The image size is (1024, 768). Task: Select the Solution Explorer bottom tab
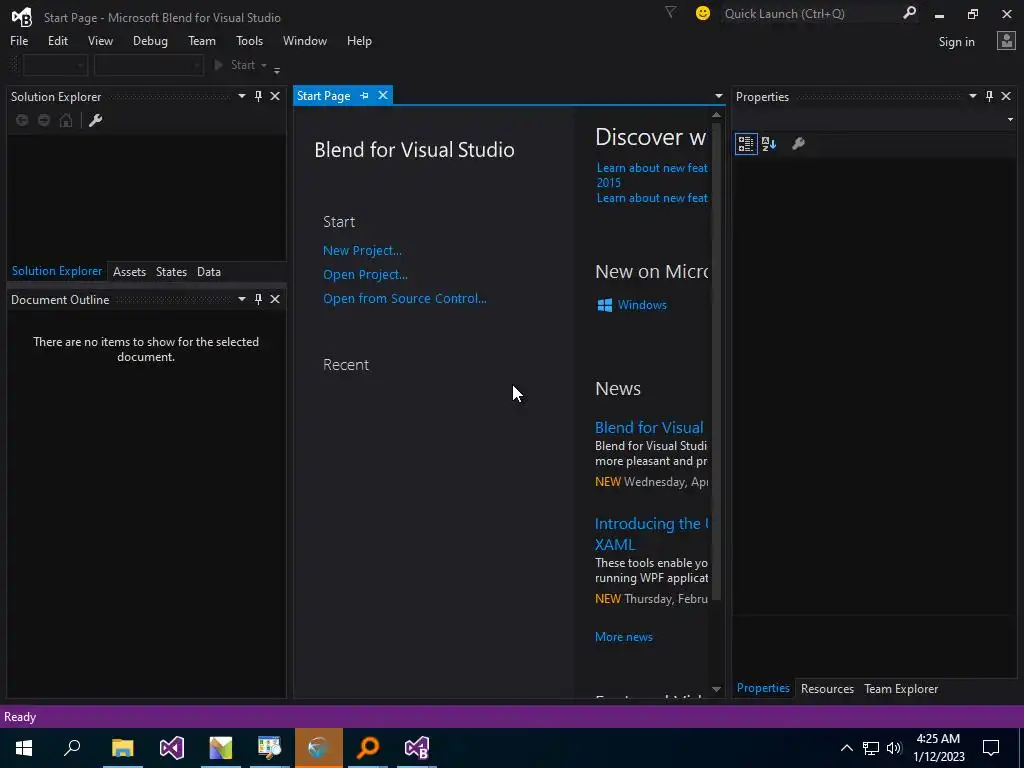pos(57,271)
